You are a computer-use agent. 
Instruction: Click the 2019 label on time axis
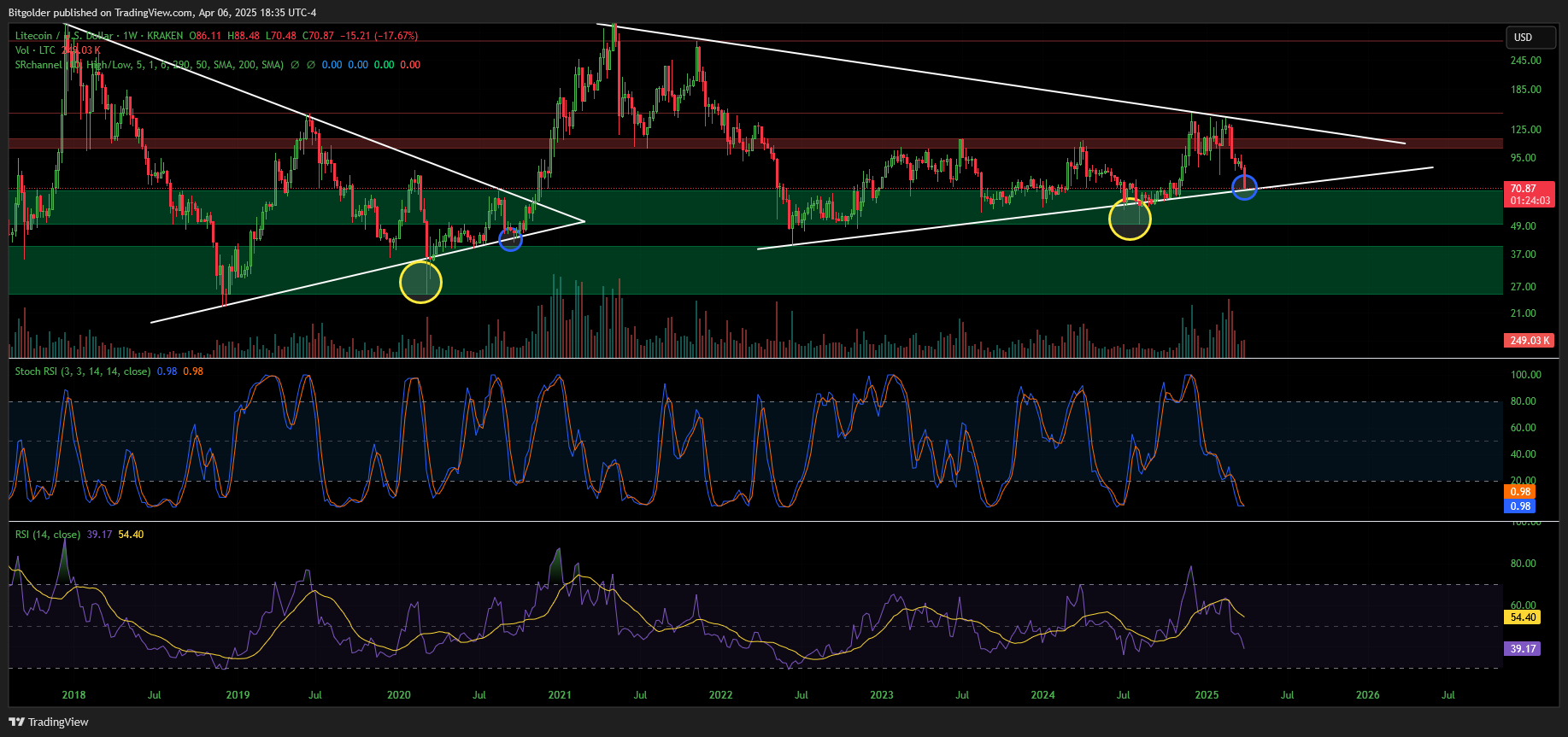pos(238,695)
